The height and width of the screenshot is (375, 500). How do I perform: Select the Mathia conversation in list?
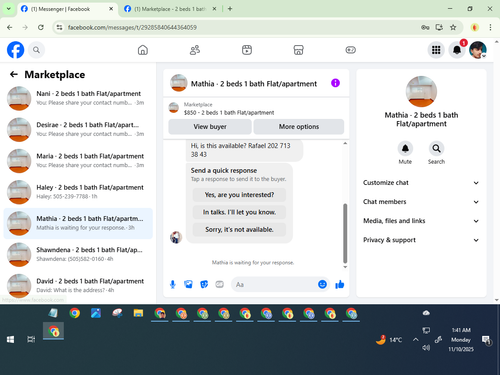tap(78, 223)
